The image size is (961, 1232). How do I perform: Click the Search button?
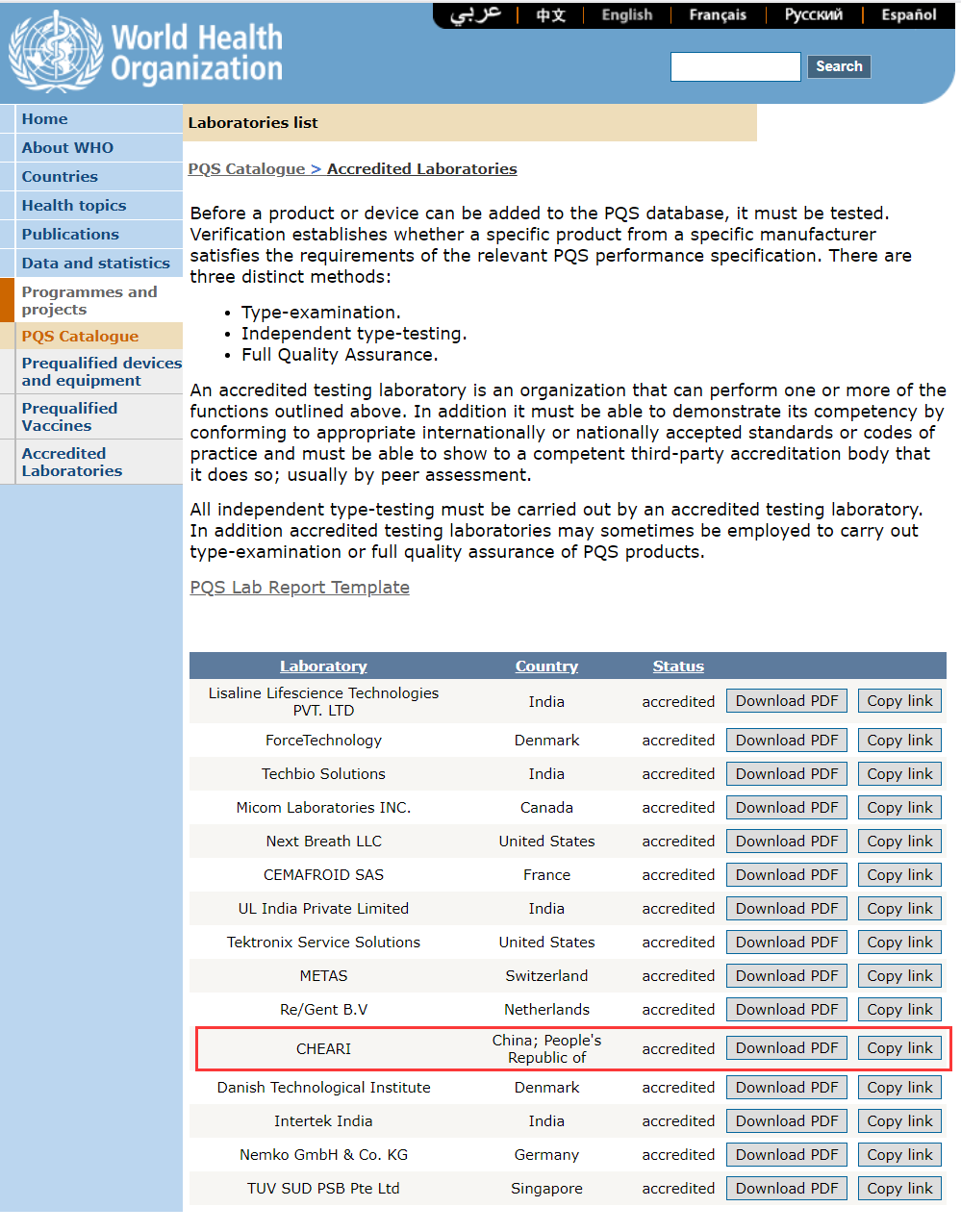(839, 66)
